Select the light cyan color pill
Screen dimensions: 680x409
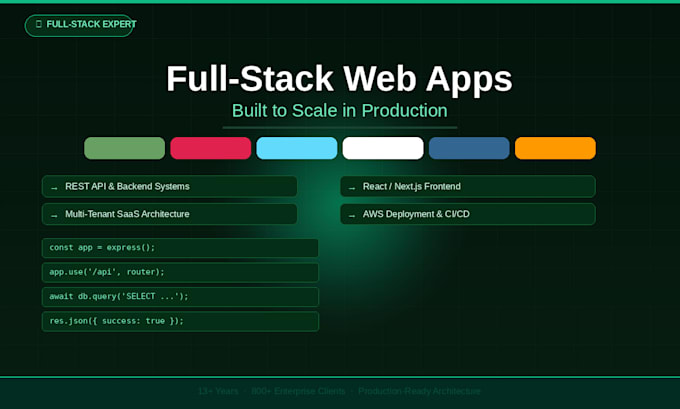click(297, 148)
